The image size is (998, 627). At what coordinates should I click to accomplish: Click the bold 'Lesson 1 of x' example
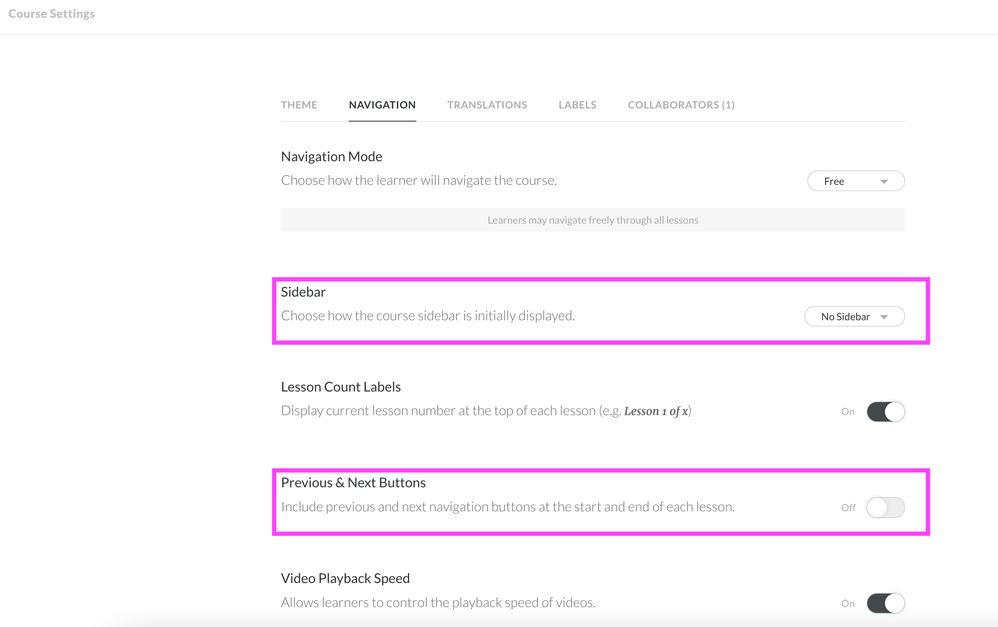tap(656, 411)
